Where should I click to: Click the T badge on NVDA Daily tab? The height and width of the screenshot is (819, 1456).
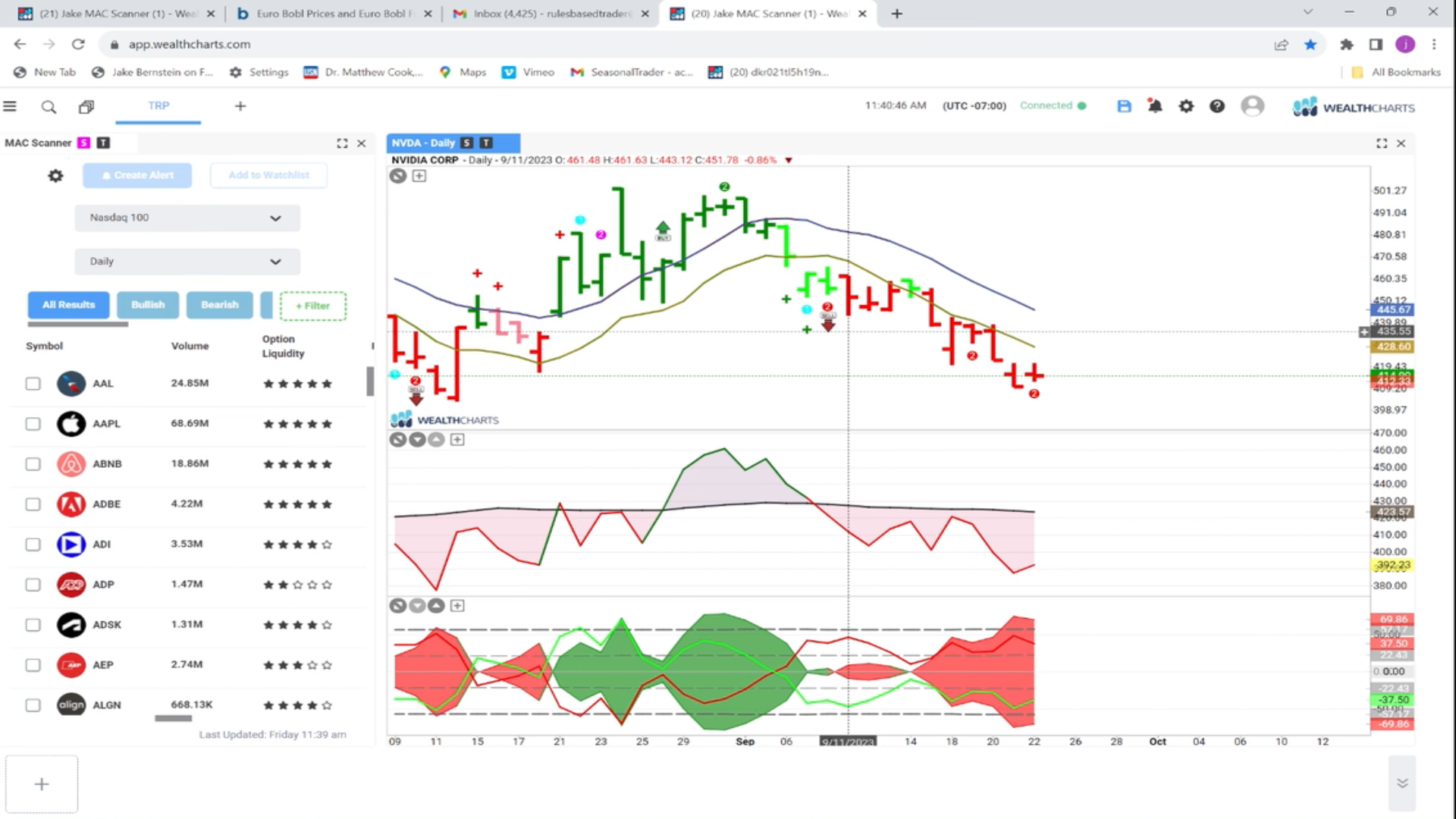(487, 143)
